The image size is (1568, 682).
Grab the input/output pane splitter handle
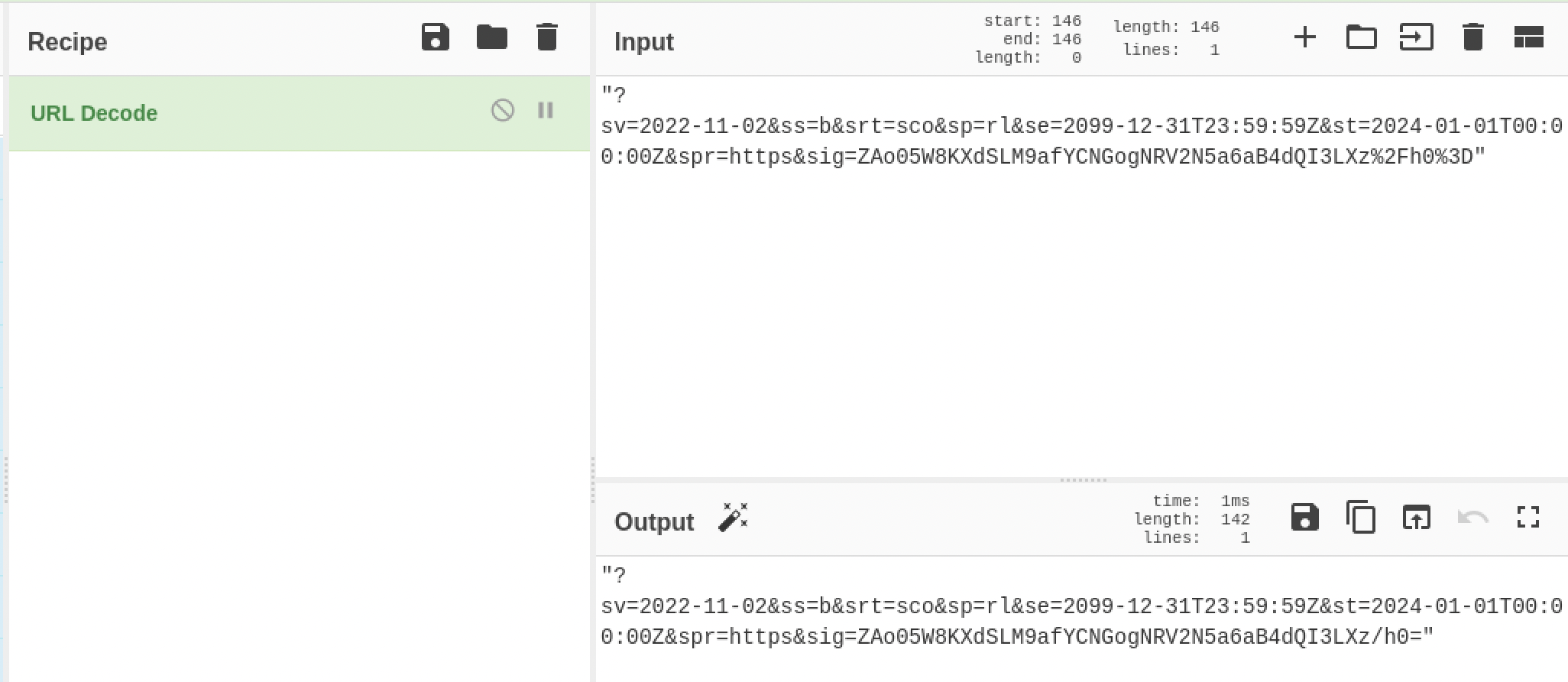(x=1083, y=480)
